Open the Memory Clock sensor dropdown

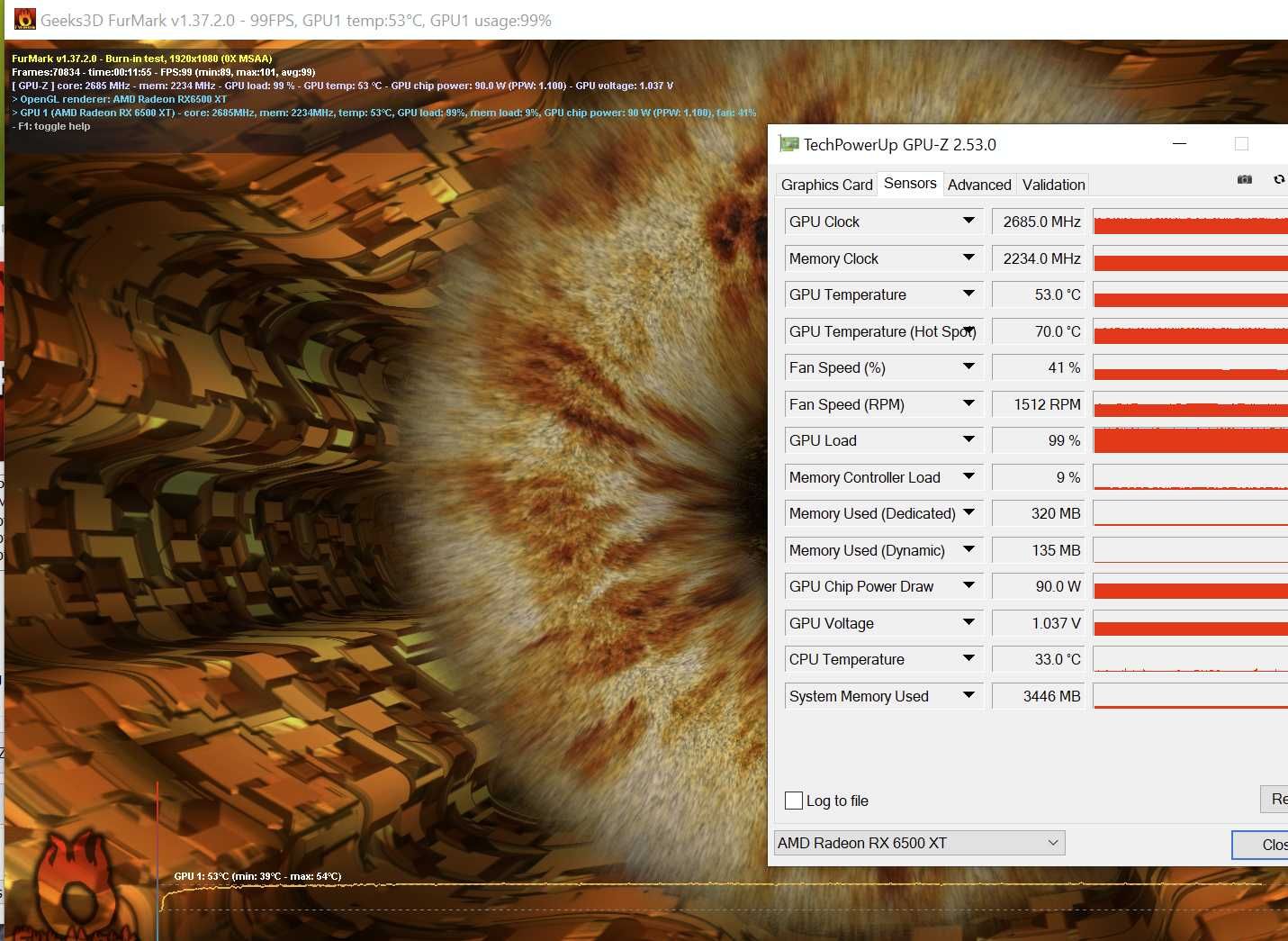[968, 258]
